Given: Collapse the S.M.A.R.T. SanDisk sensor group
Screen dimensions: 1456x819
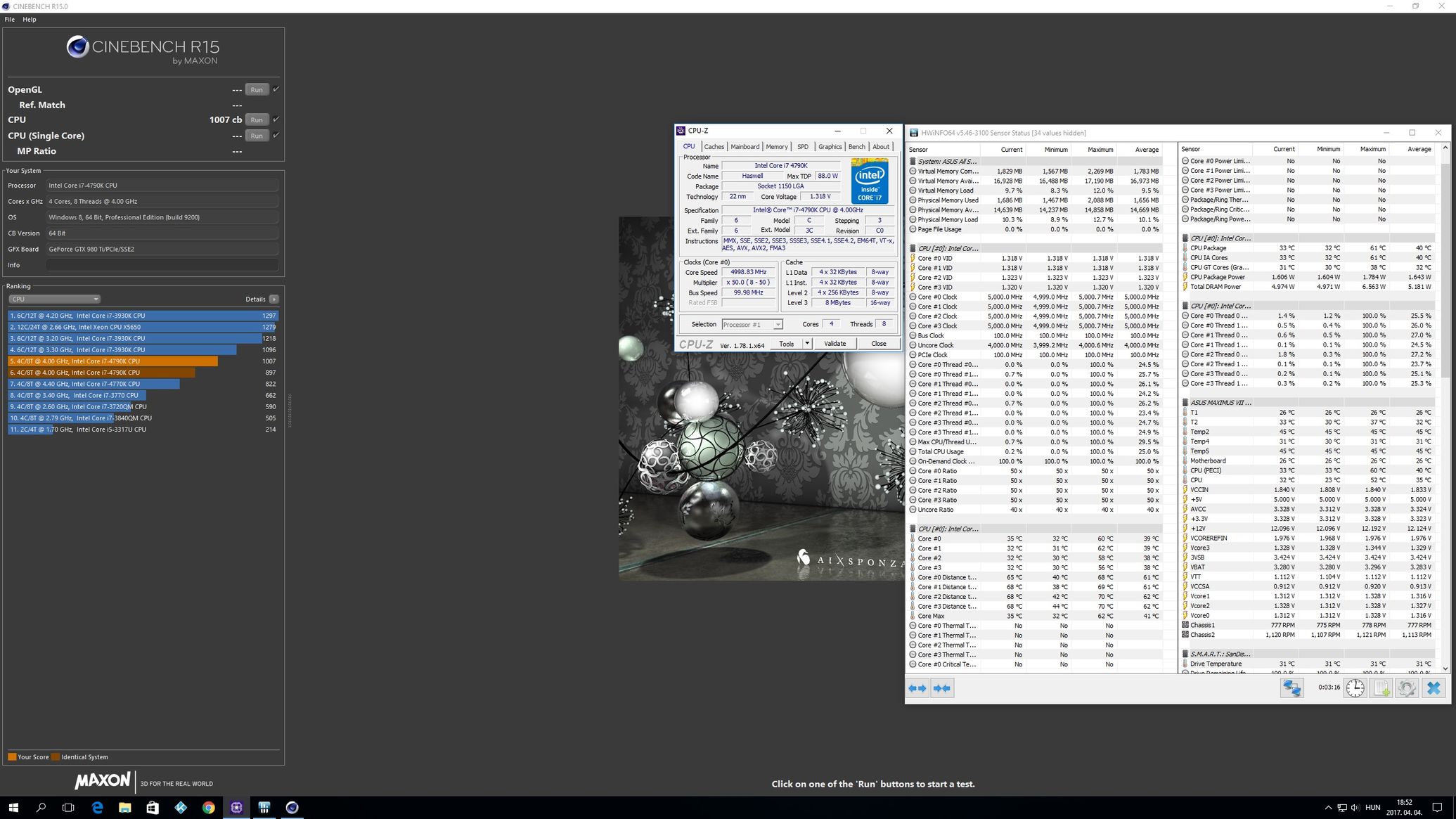Looking at the screenshot, I should point(1185,654).
